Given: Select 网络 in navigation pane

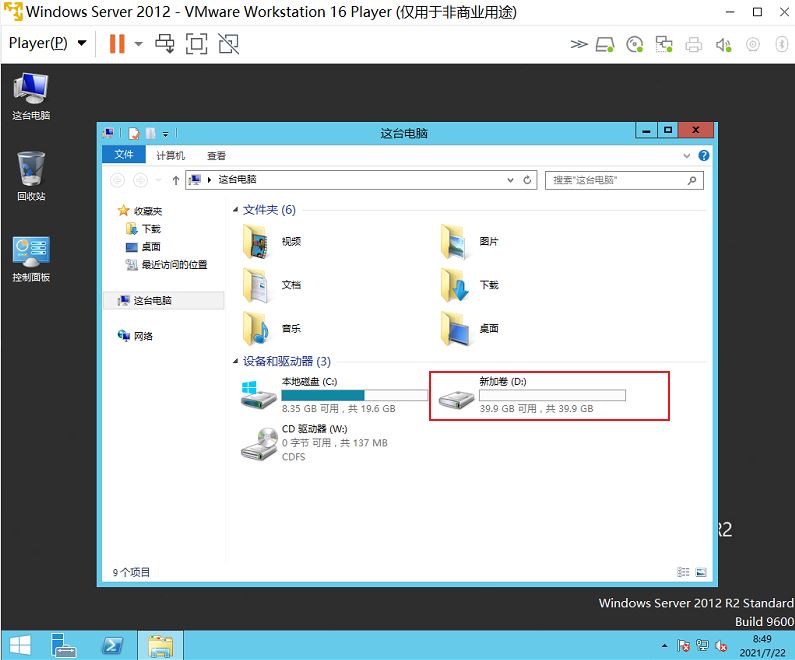Looking at the screenshot, I should 135,336.
